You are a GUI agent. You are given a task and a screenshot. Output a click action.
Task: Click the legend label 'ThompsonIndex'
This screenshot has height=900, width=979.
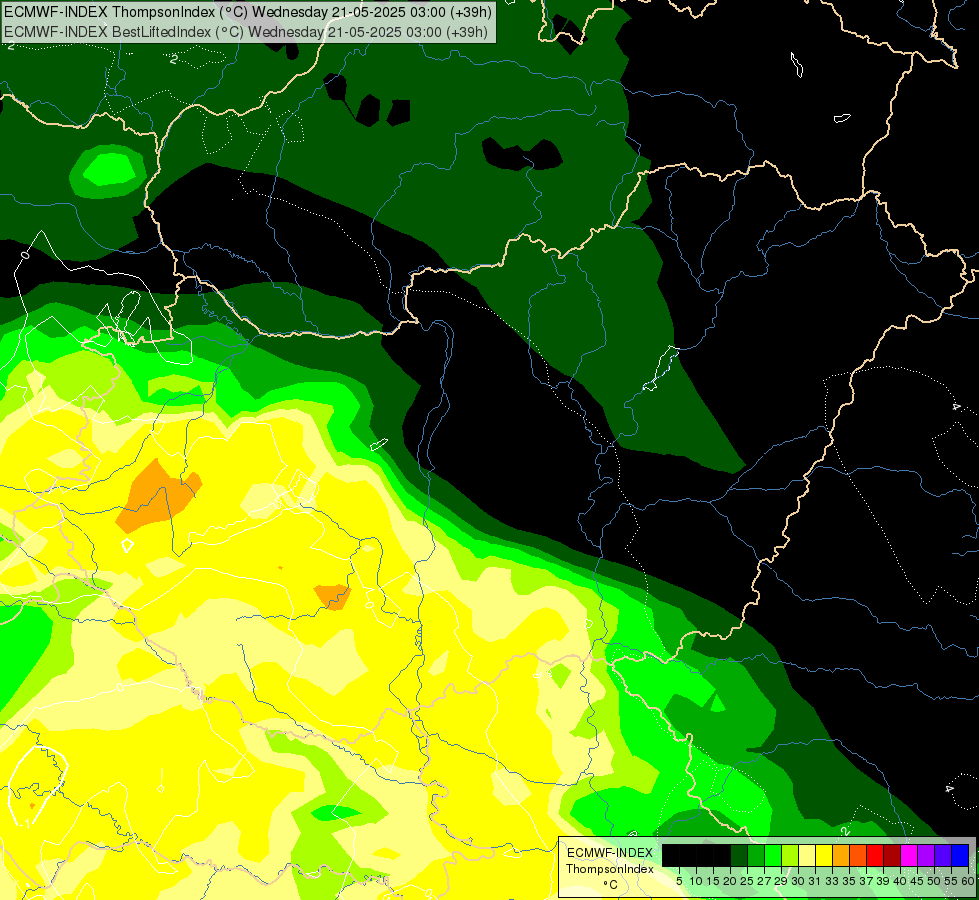pos(609,869)
